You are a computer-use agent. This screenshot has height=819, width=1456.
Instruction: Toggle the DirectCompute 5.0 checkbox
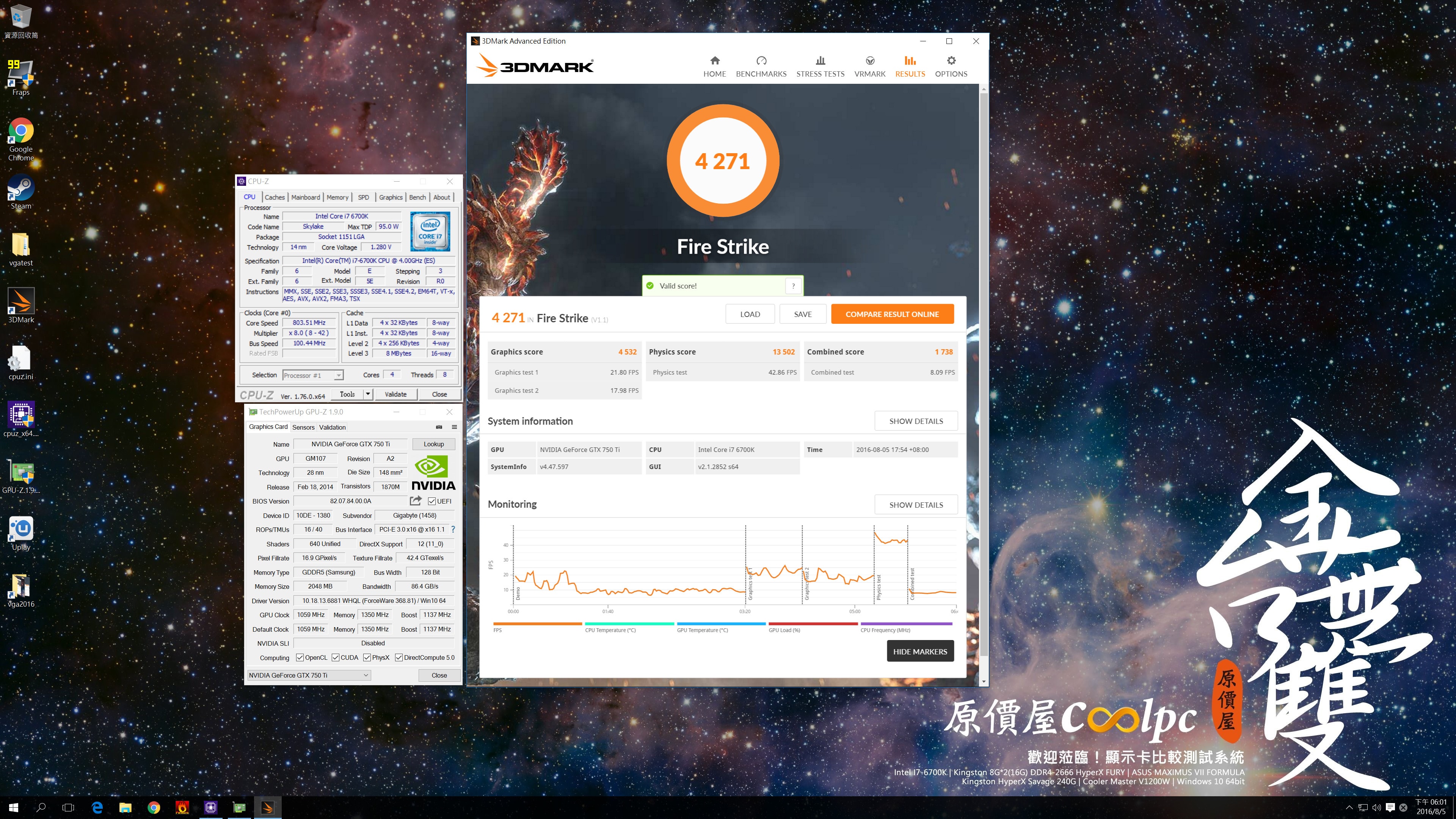tap(399, 657)
